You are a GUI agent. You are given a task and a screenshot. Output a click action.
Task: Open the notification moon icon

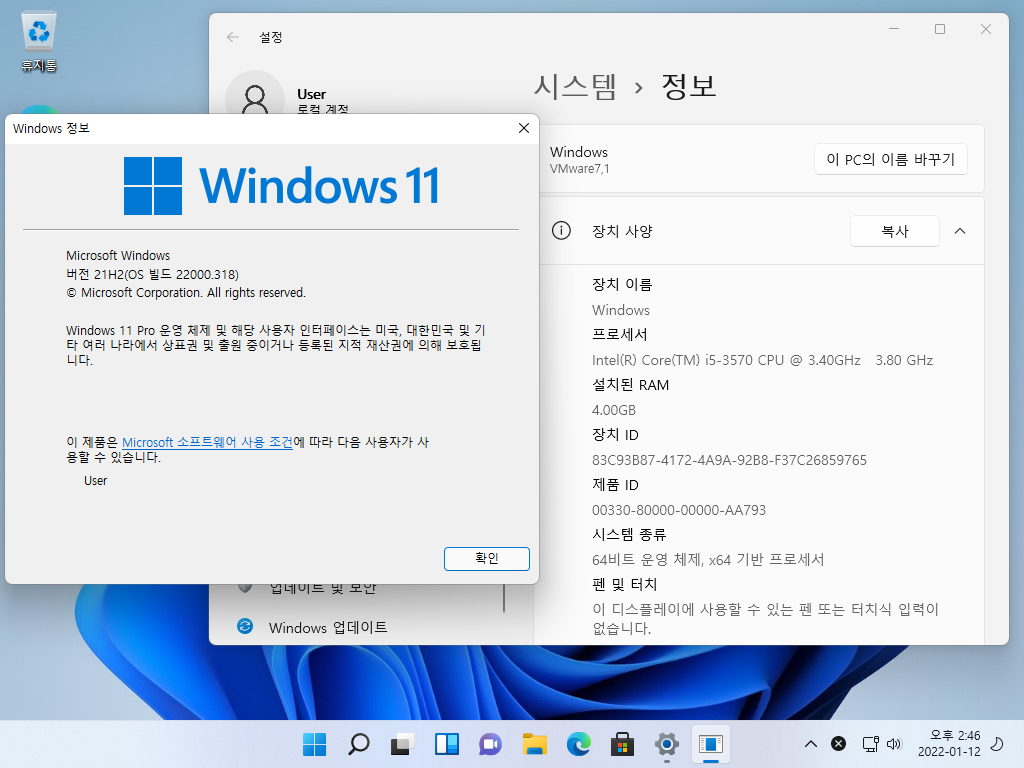coord(997,744)
